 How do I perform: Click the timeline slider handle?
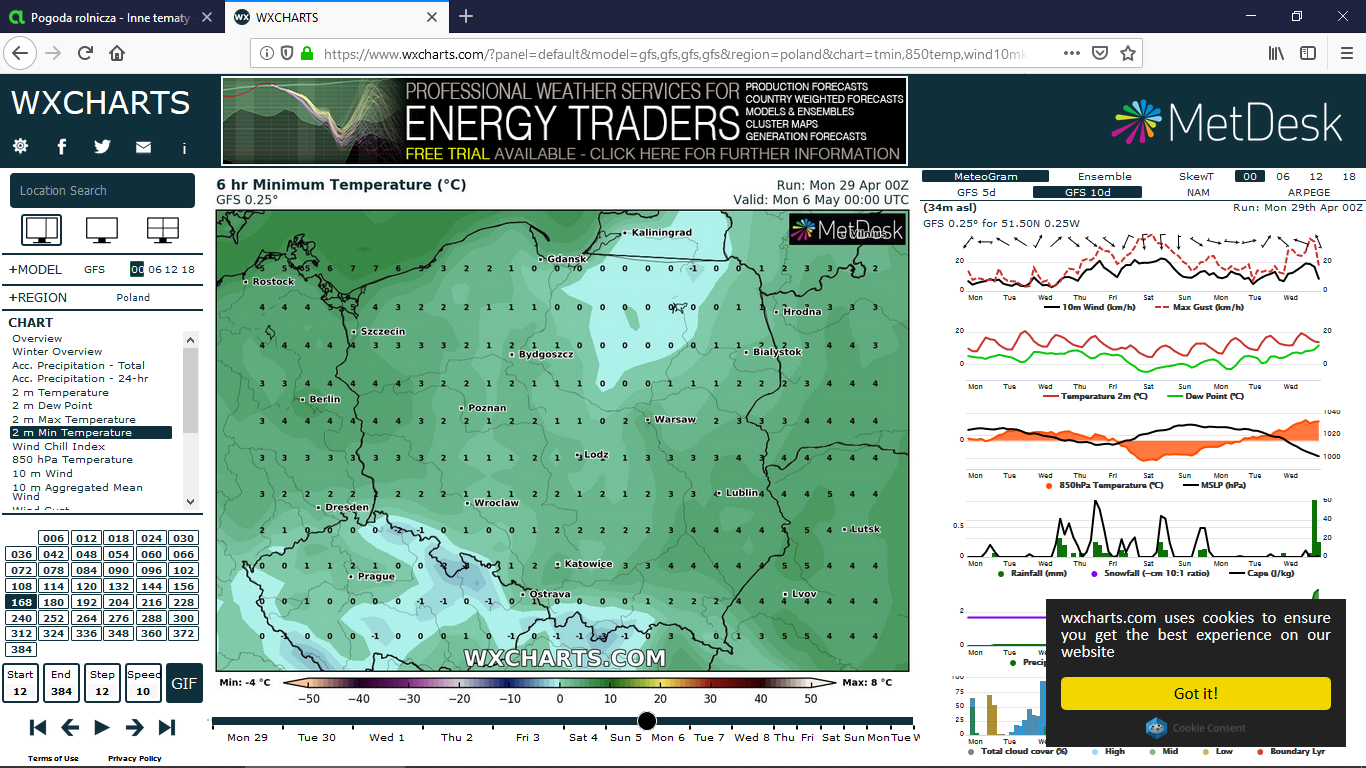[647, 721]
